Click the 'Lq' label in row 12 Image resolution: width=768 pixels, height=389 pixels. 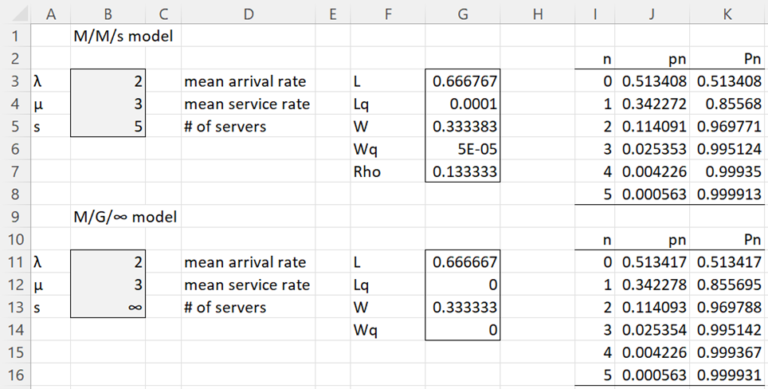coord(361,285)
